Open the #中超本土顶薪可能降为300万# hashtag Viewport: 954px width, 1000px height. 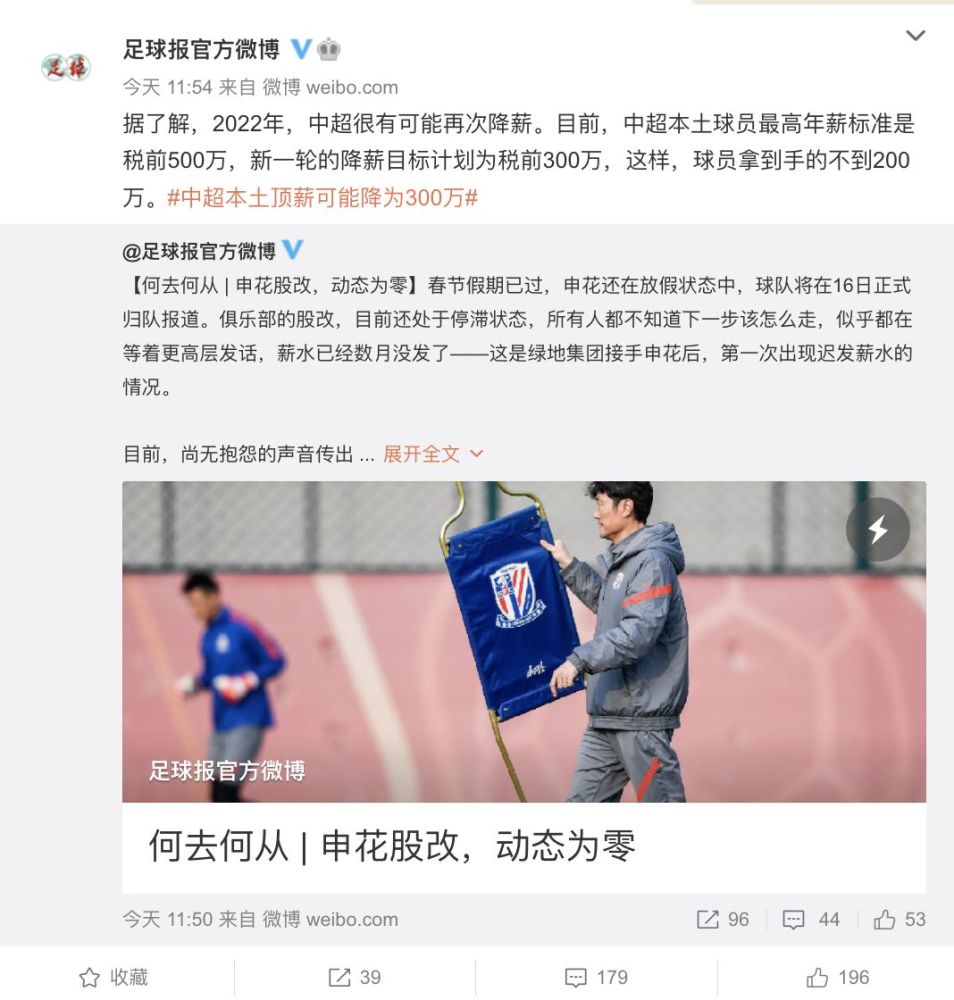(x=322, y=198)
